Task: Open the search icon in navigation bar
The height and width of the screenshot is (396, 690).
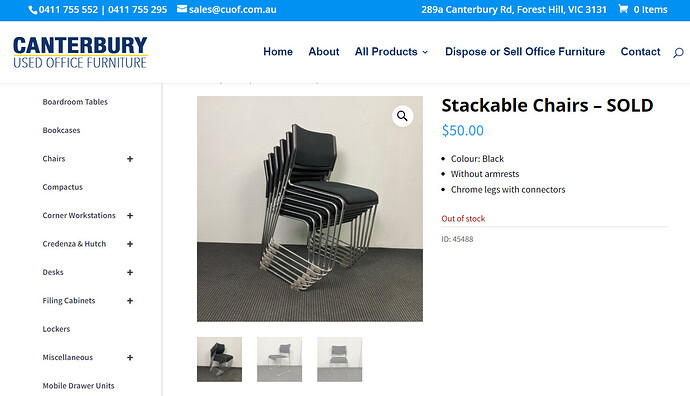Action: pos(678,53)
